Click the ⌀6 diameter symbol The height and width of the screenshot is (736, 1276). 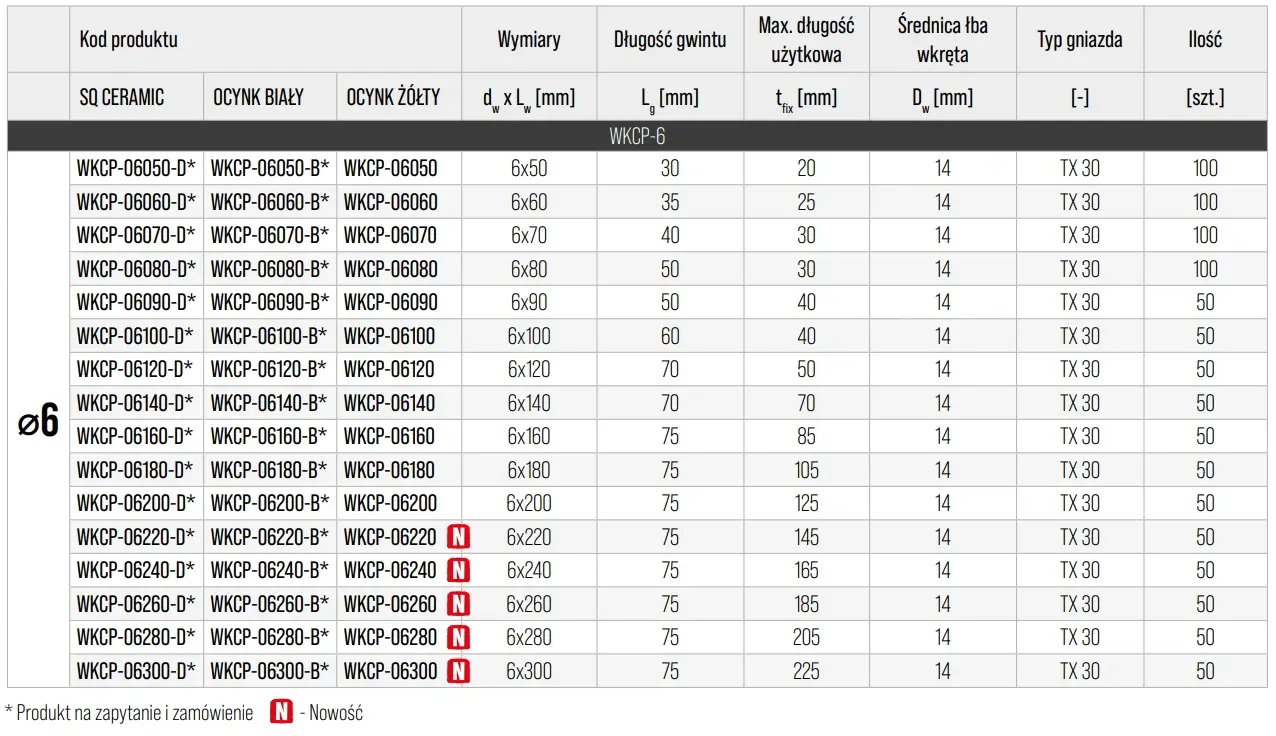click(38, 422)
